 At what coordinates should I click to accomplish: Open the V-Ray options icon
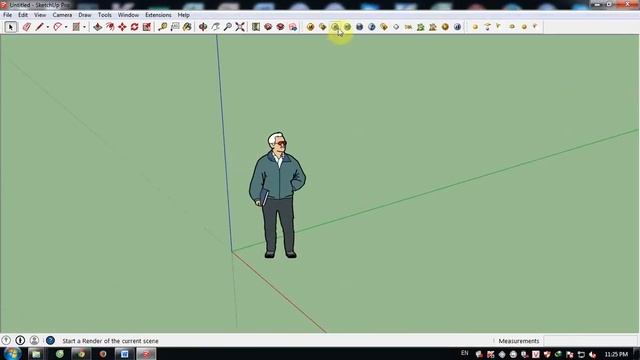tap(322, 27)
